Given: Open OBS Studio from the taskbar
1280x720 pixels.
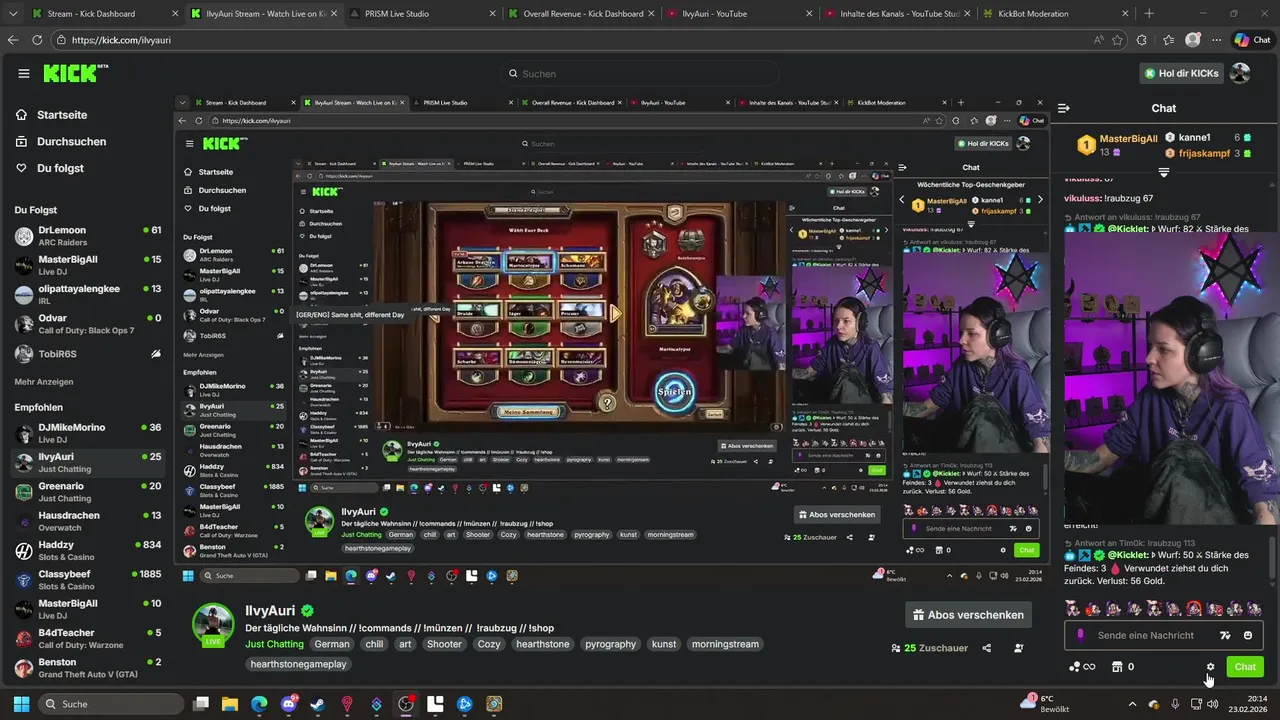Looking at the screenshot, I should click(406, 704).
